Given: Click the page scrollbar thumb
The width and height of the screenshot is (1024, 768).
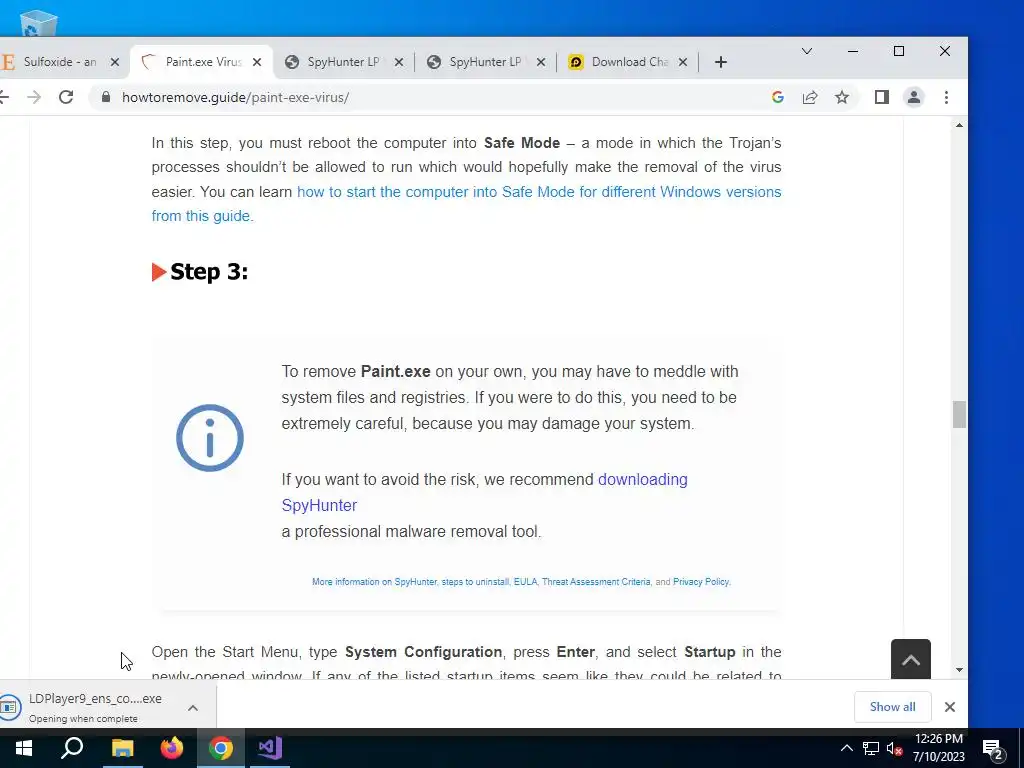Looking at the screenshot, I should (x=959, y=415).
